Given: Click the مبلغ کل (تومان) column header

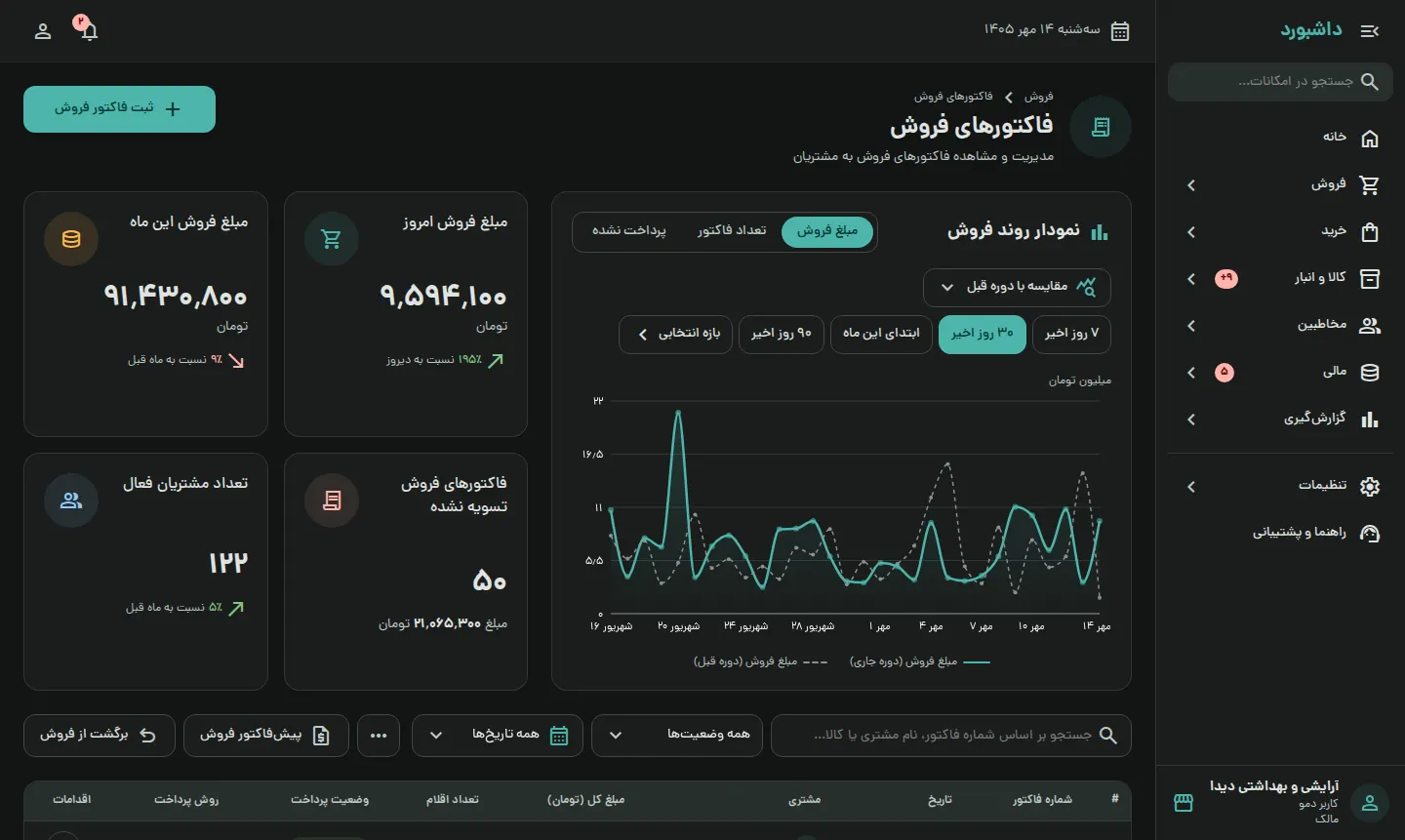Looking at the screenshot, I should [x=585, y=800].
